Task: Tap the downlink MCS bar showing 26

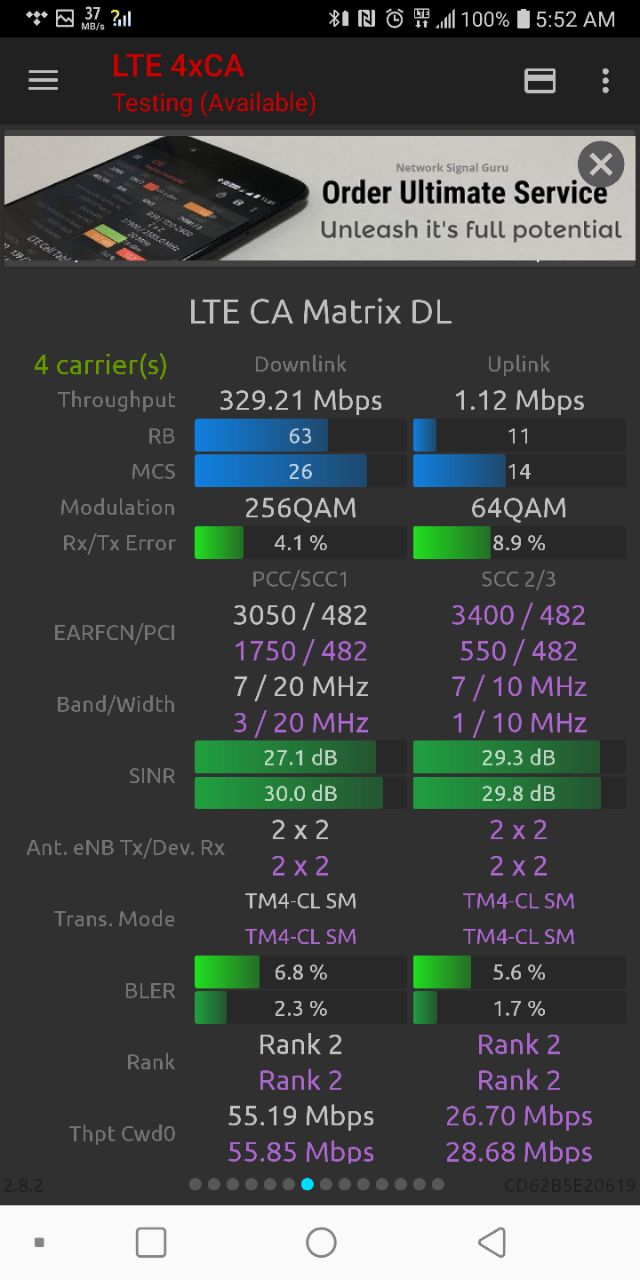Action: pos(300,471)
